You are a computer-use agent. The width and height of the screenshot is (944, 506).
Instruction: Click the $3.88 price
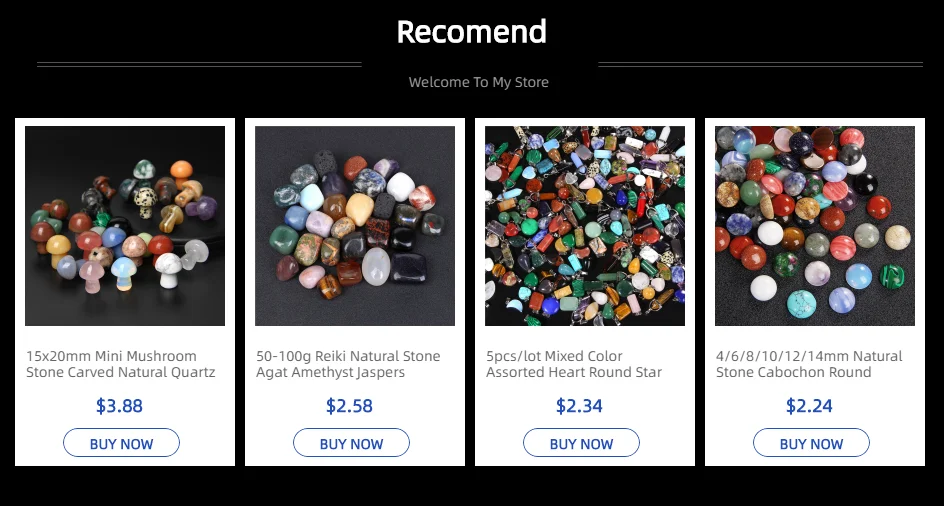point(120,406)
